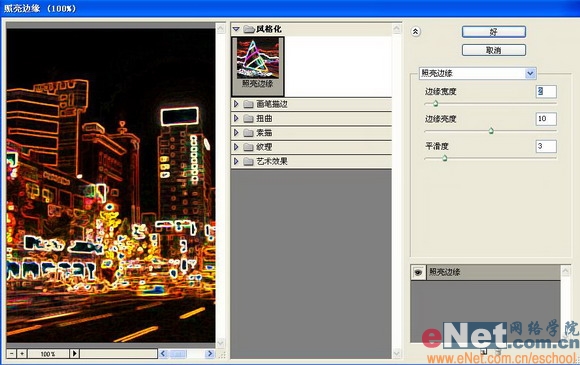Click the preview vertical scrollbar up arrow
Image resolution: width=580 pixels, height=365 pixels.
tap(221, 28)
